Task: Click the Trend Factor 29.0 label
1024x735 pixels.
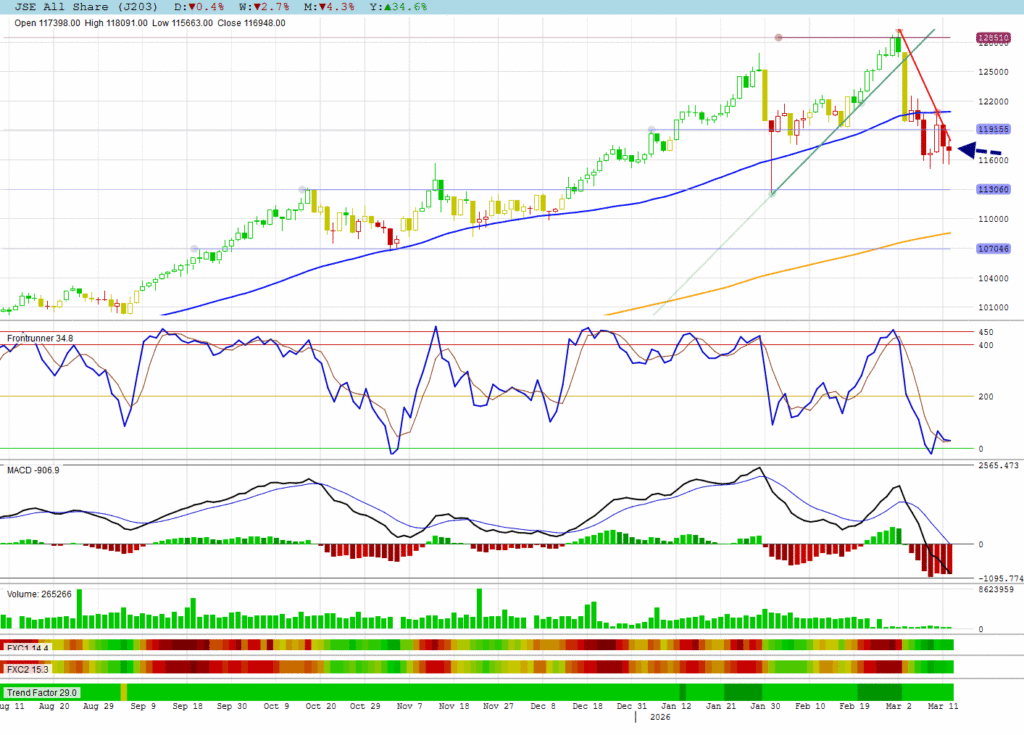Action: coord(42,692)
